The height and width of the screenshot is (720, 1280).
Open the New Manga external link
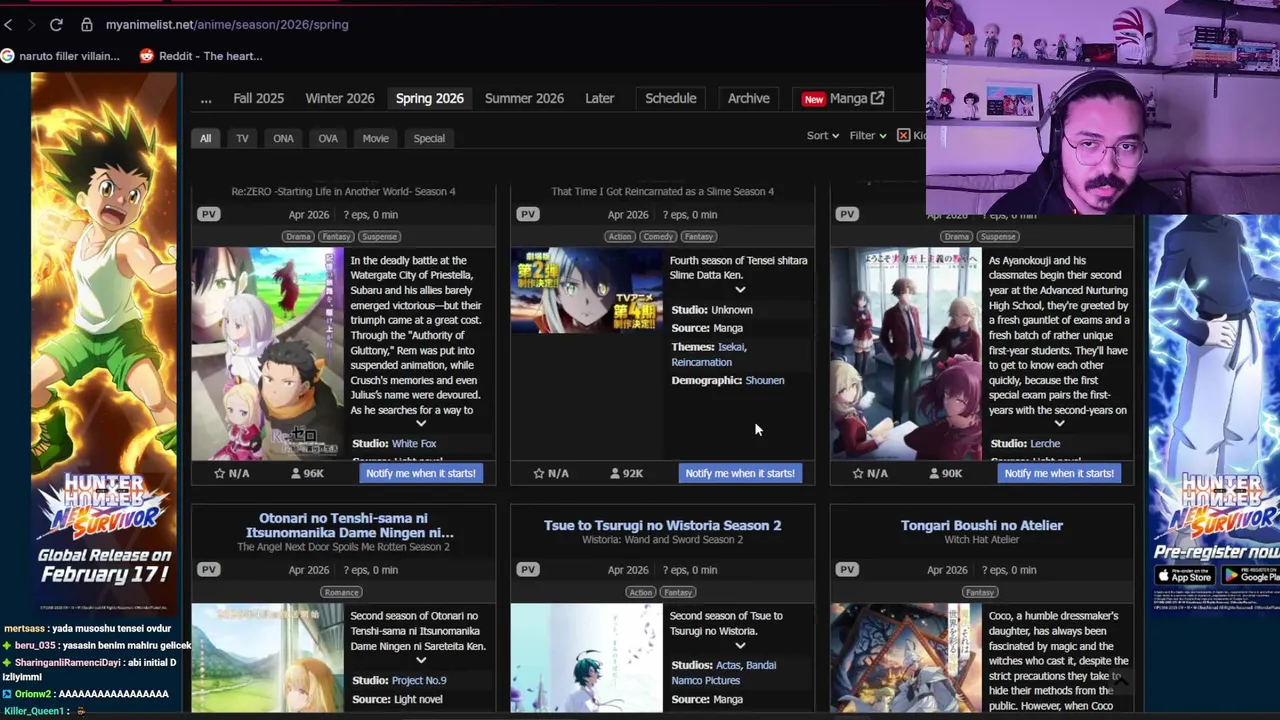[843, 99]
